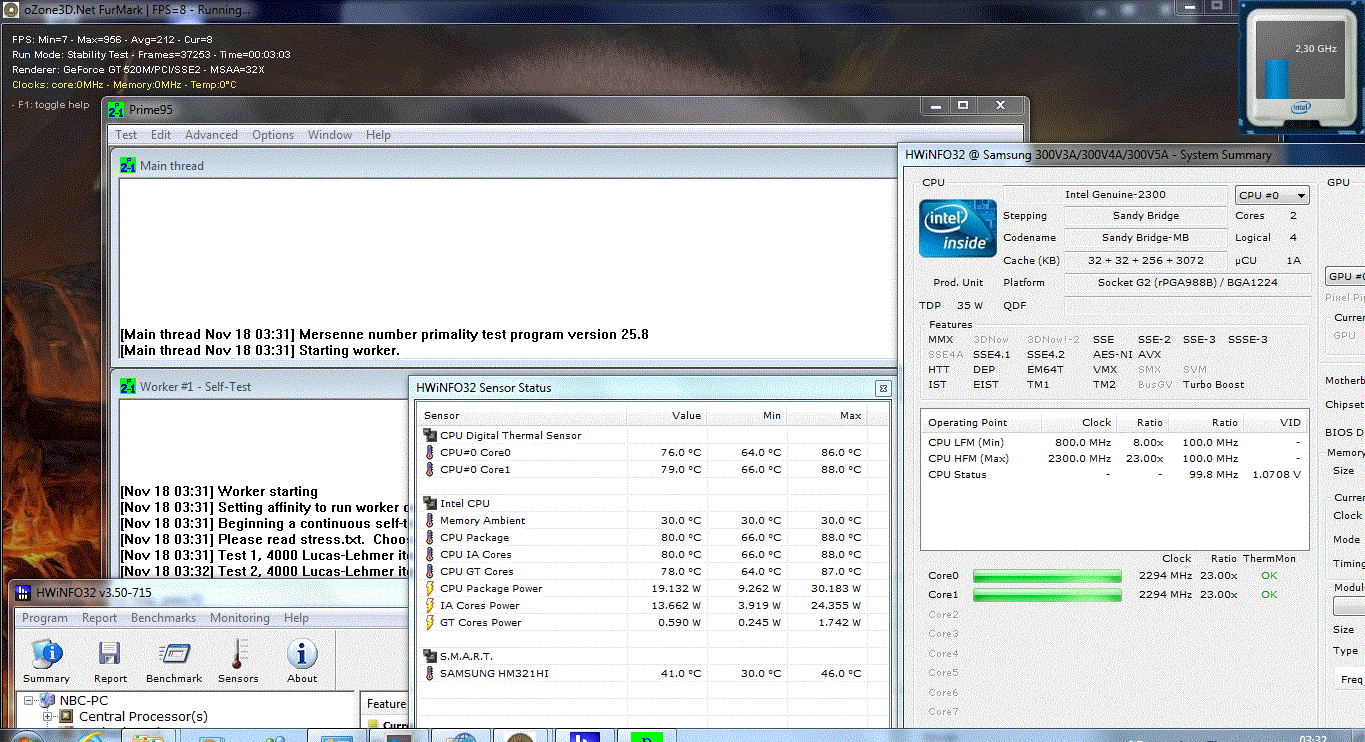
Task: Click the Worker #1 Self-Test window icon
Action: (128, 386)
